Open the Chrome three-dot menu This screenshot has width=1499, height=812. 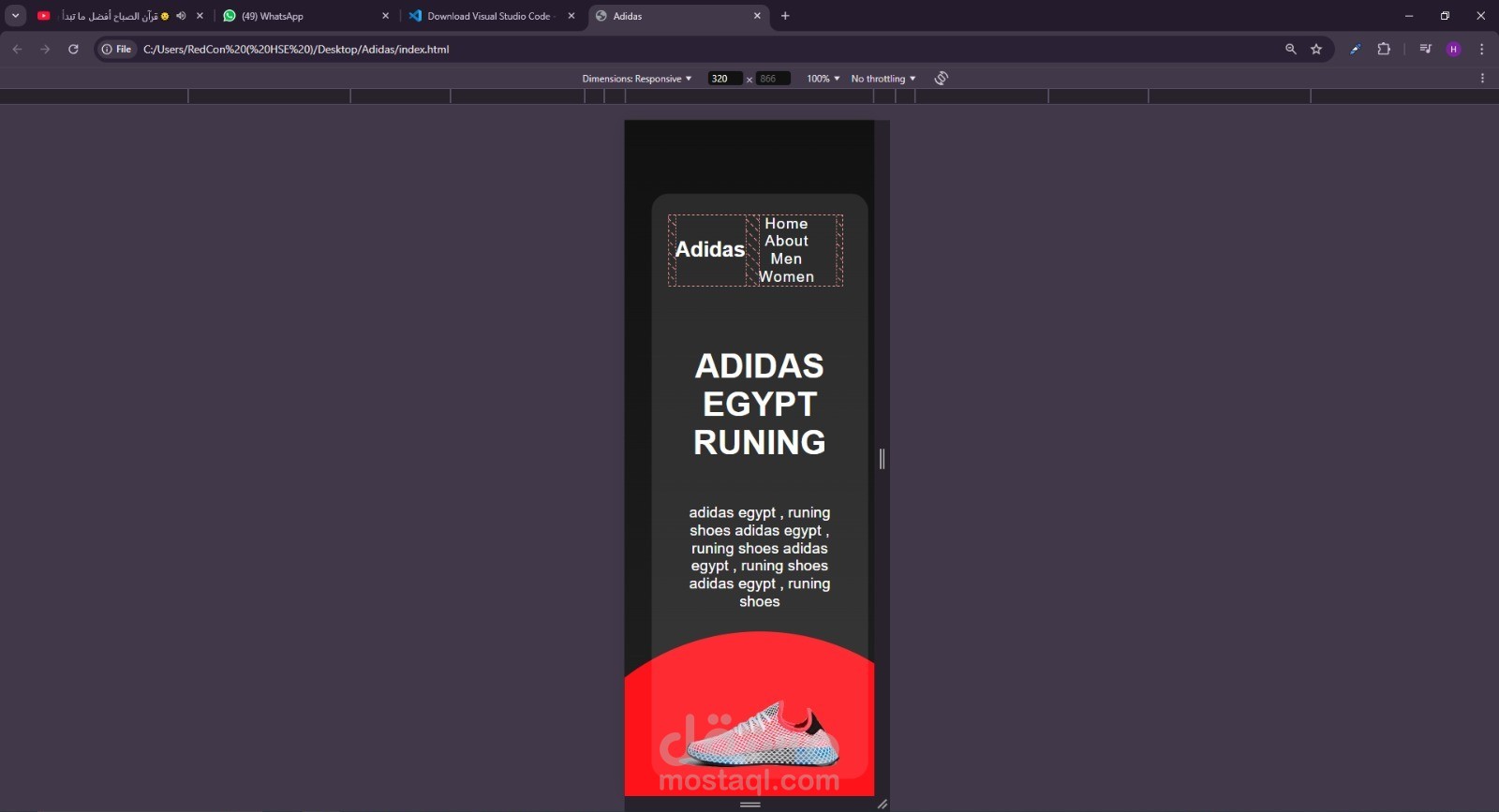point(1481,49)
